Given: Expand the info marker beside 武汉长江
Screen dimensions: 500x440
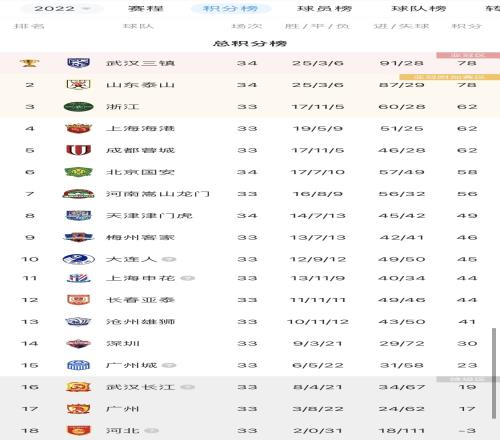Looking at the screenshot, I should [x=188, y=387].
